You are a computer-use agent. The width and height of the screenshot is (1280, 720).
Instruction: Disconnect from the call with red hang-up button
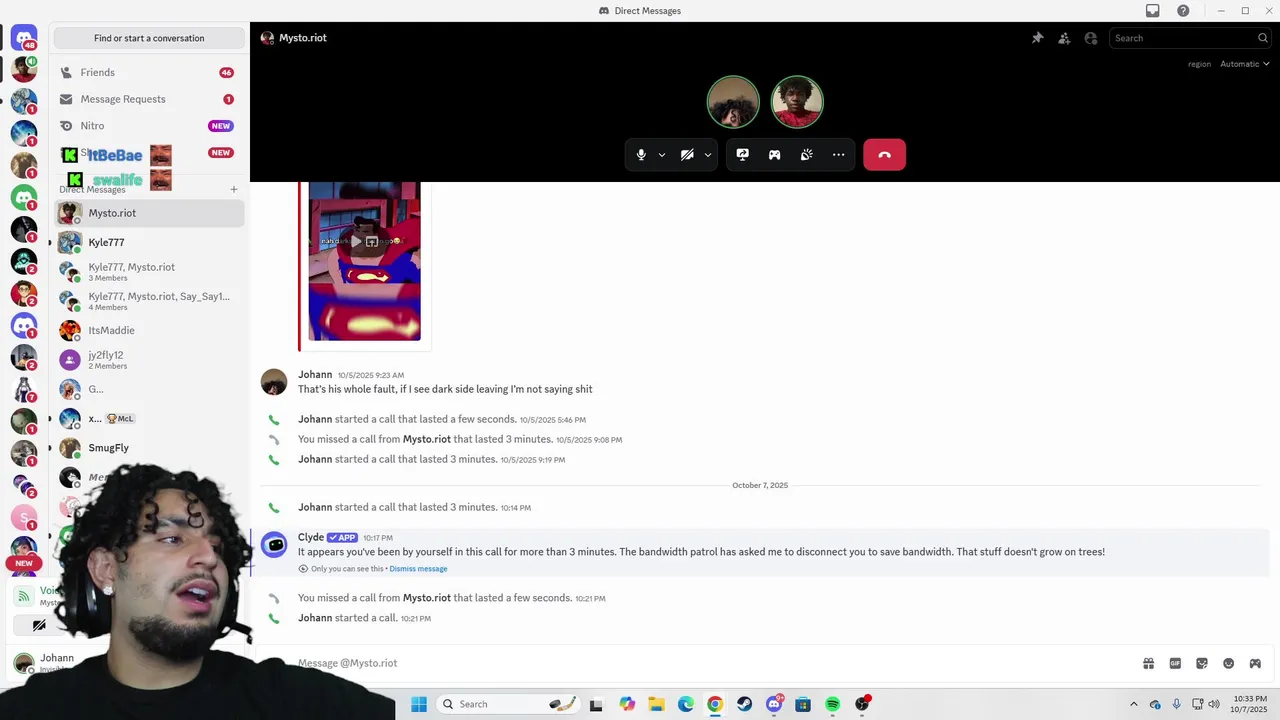click(884, 155)
